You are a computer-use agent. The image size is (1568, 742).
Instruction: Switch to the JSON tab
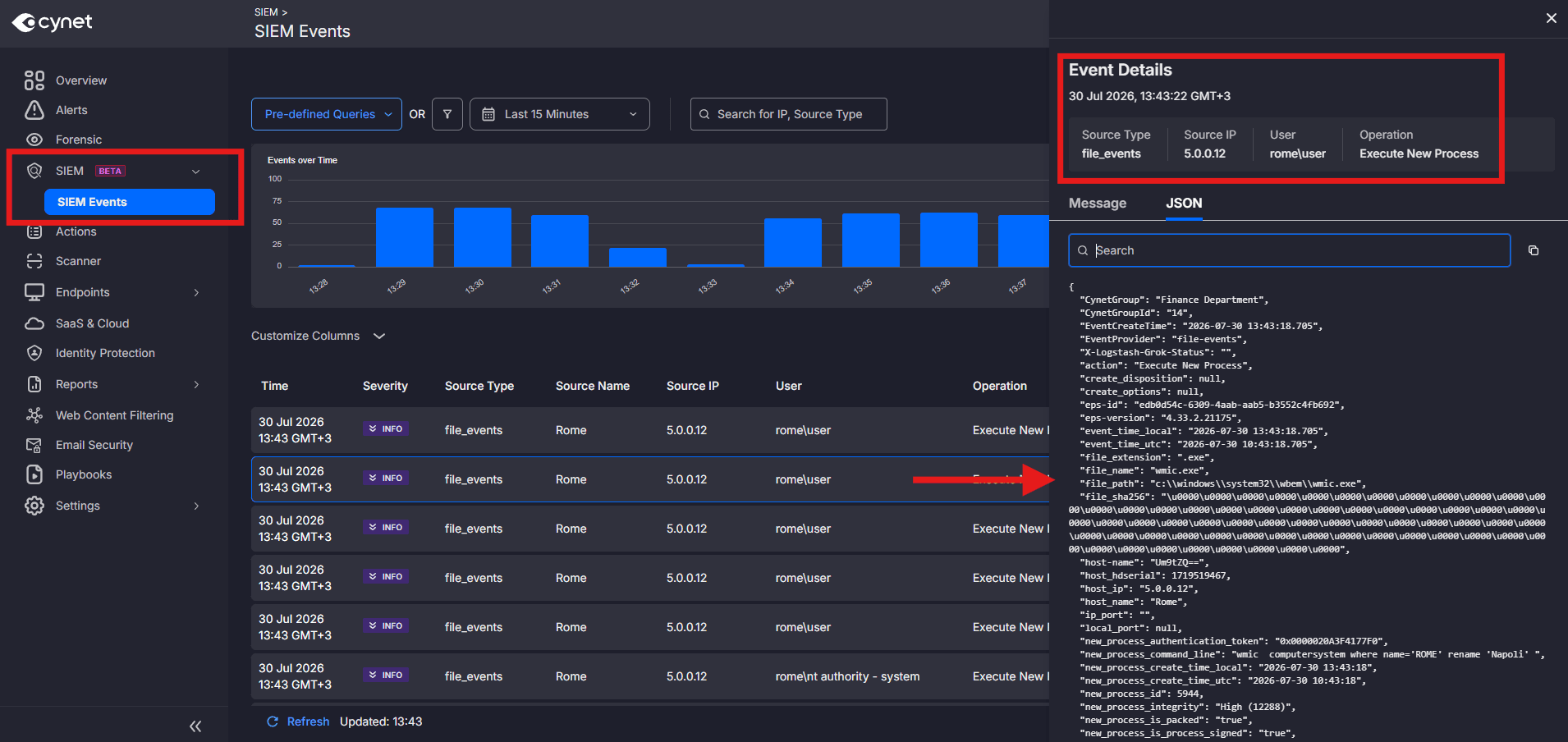(1184, 204)
